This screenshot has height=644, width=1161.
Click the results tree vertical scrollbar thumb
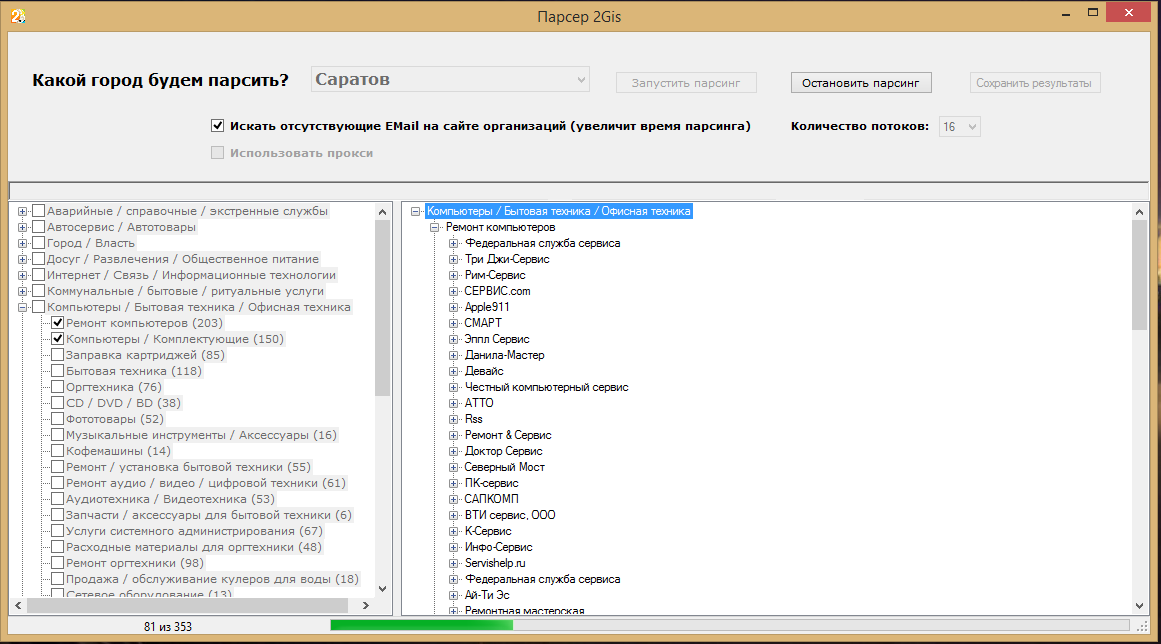[x=1139, y=275]
